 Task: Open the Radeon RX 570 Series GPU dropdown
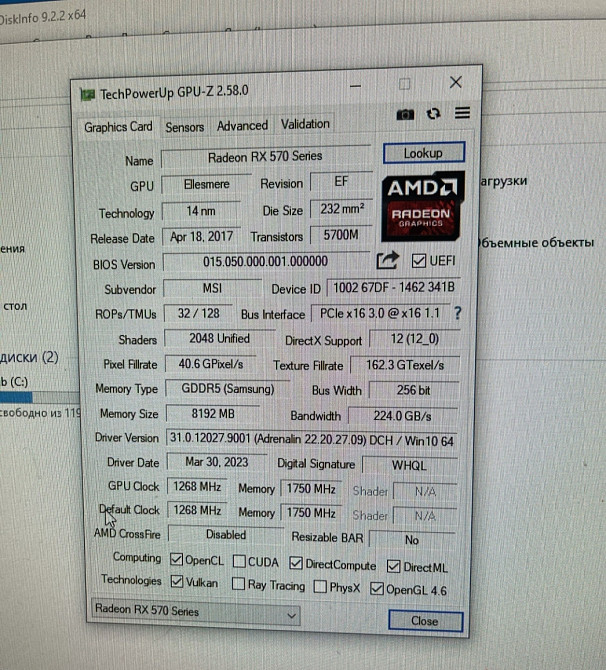tap(196, 612)
